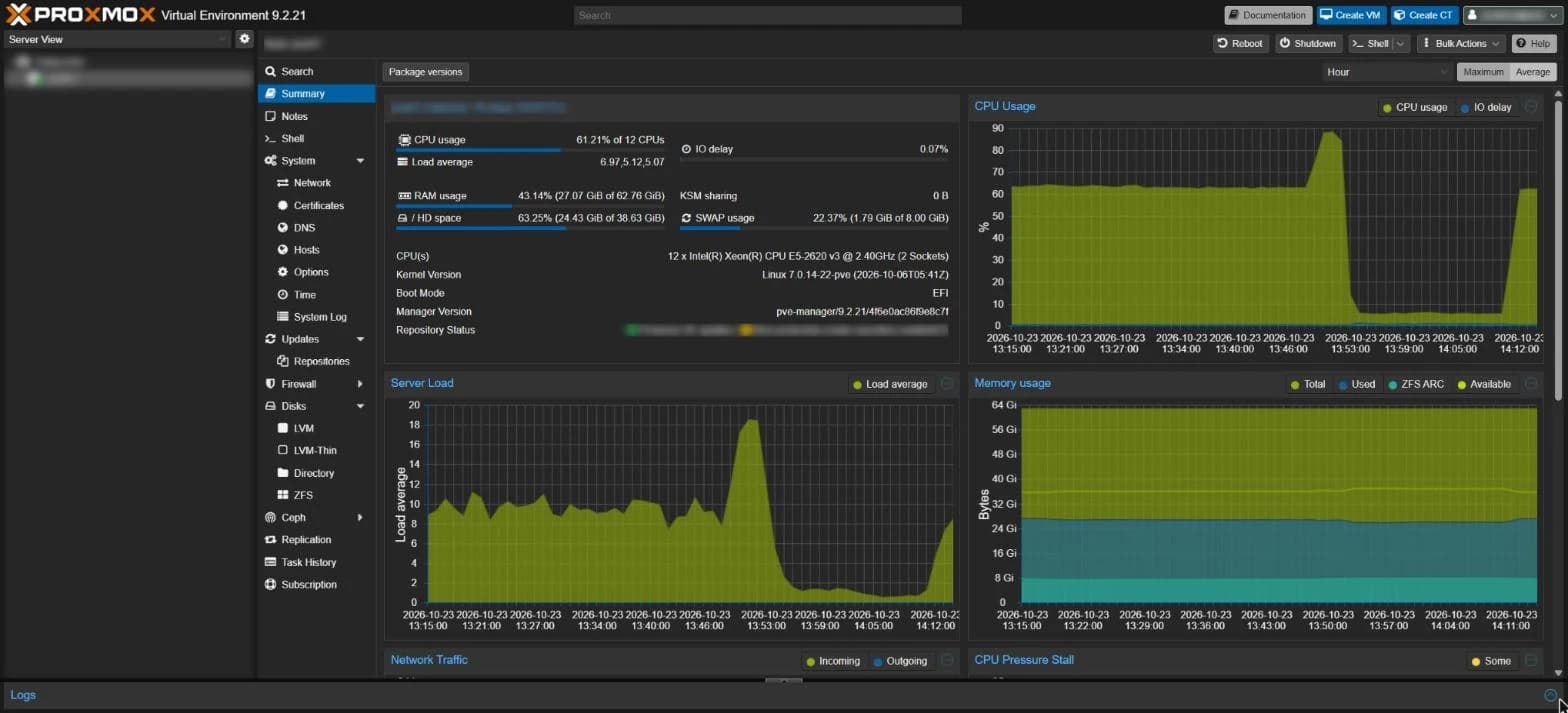Click the Ceph icon in sidebar
This screenshot has height=713, width=1568.
[x=270, y=517]
